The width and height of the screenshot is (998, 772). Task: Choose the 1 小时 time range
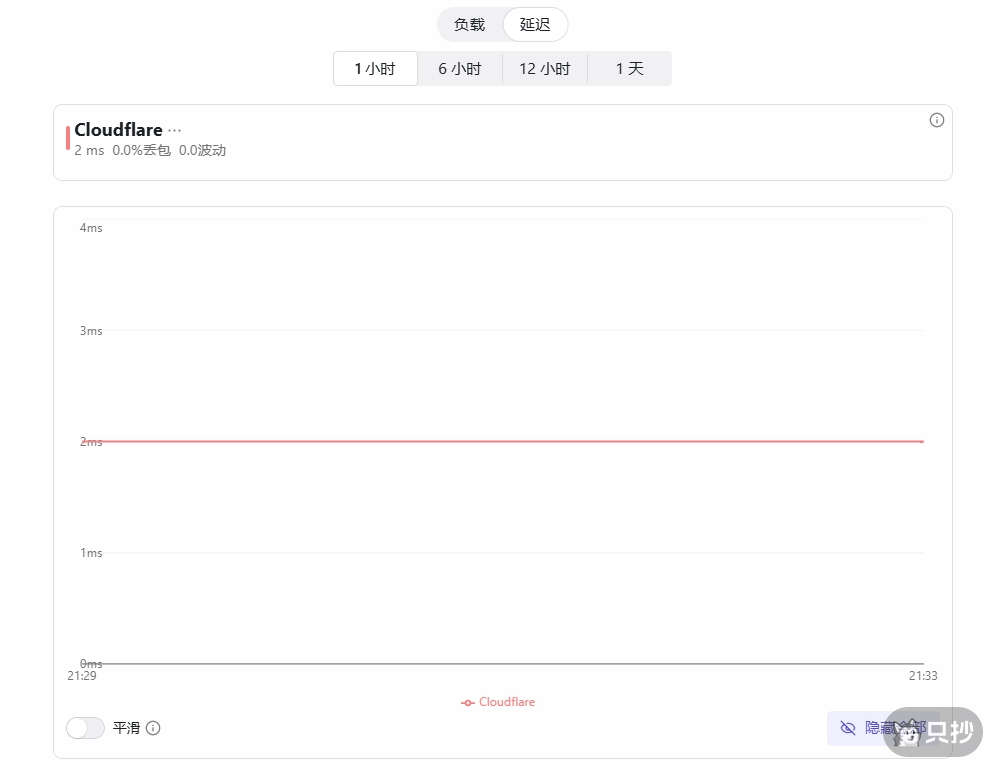click(x=375, y=69)
